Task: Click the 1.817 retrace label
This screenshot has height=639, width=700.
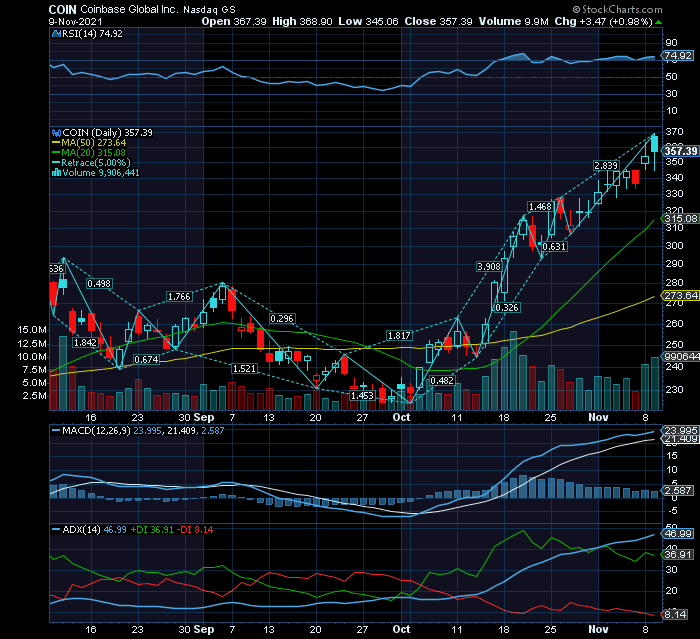Action: coord(399,335)
